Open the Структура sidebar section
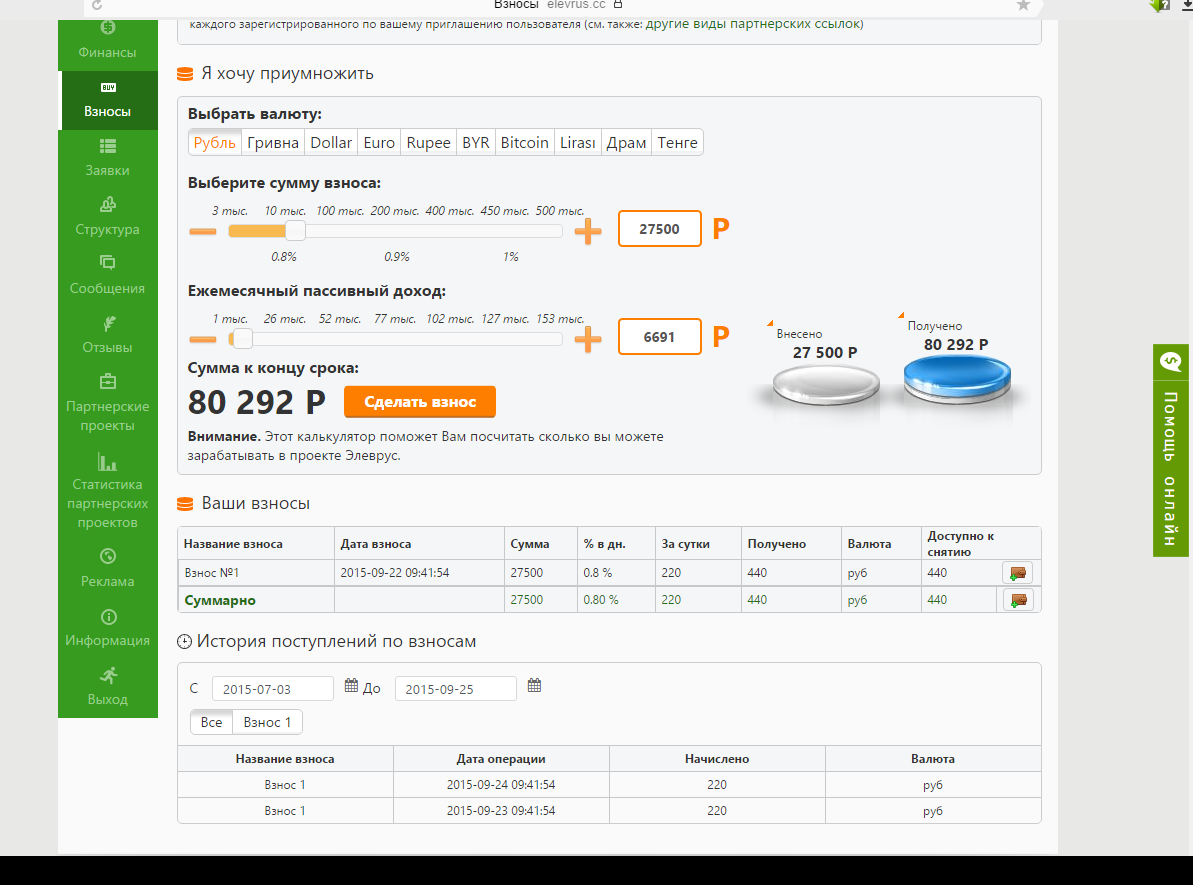 coord(107,217)
